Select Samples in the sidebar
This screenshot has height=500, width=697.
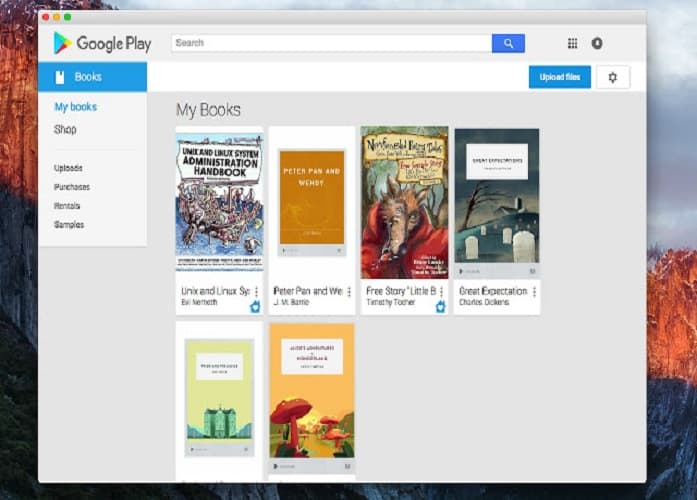(x=69, y=225)
